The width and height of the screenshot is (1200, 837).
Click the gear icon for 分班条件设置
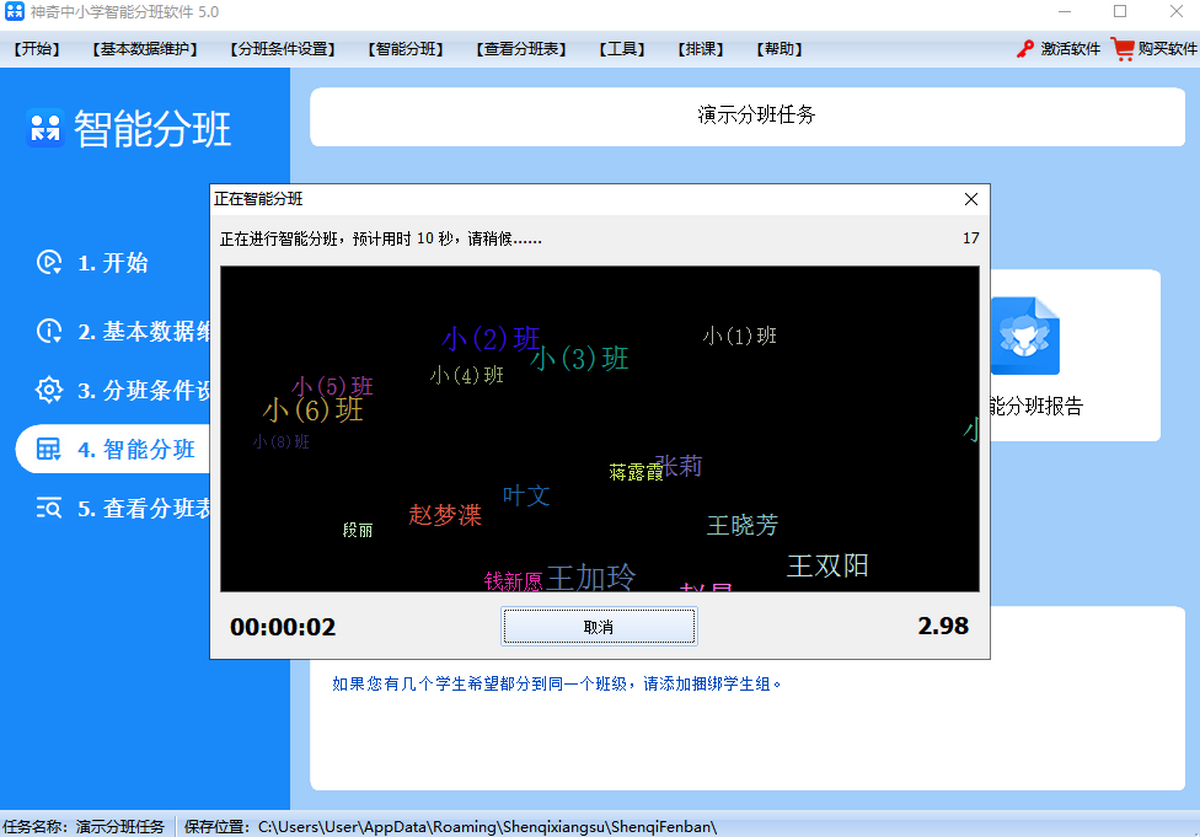pos(49,390)
